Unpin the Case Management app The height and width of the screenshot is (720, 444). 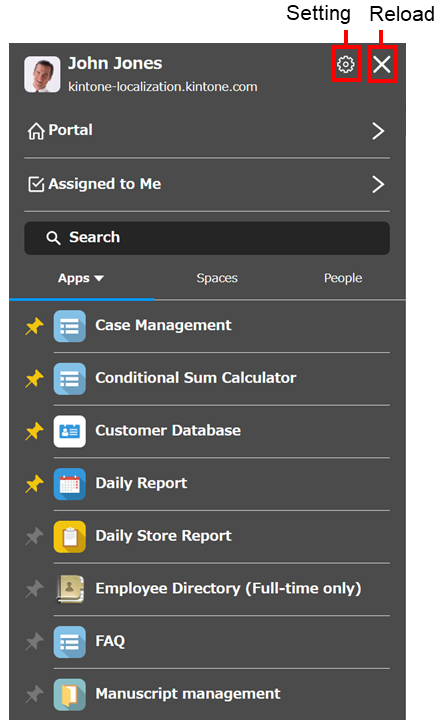[x=34, y=326]
